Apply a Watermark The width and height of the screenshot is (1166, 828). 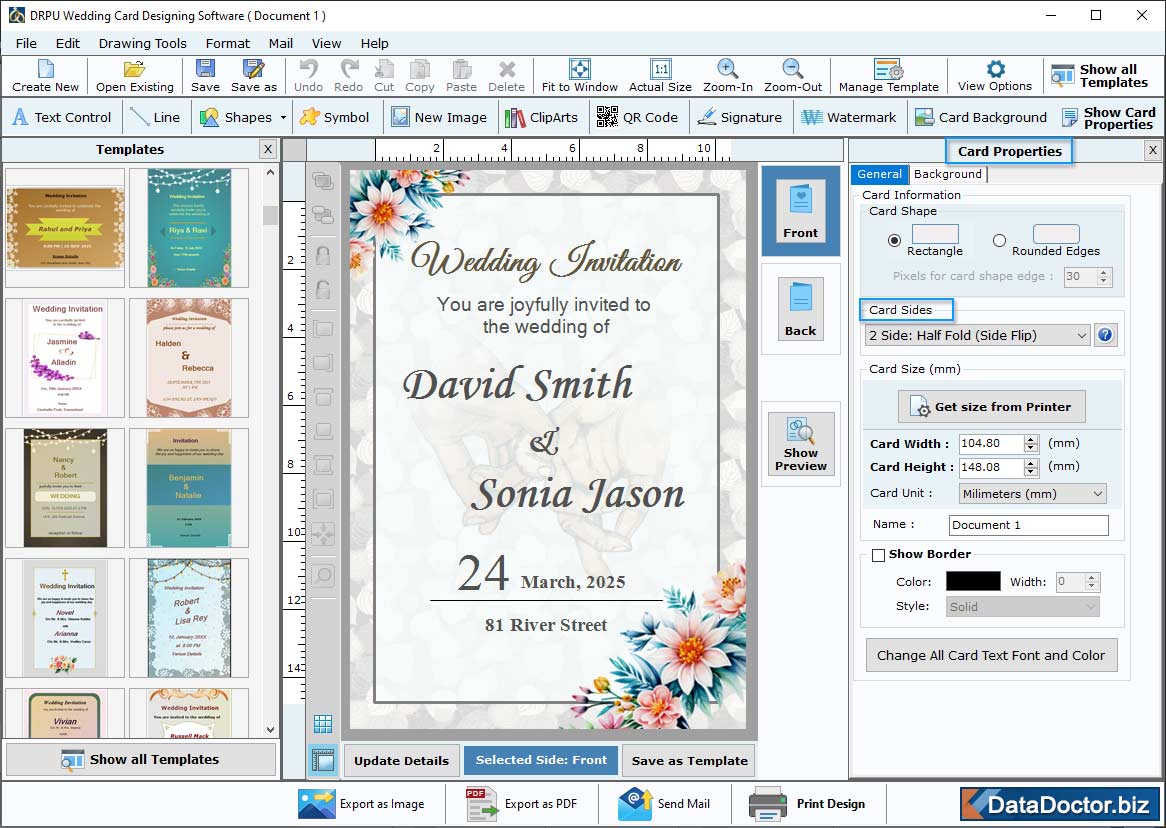(x=850, y=117)
